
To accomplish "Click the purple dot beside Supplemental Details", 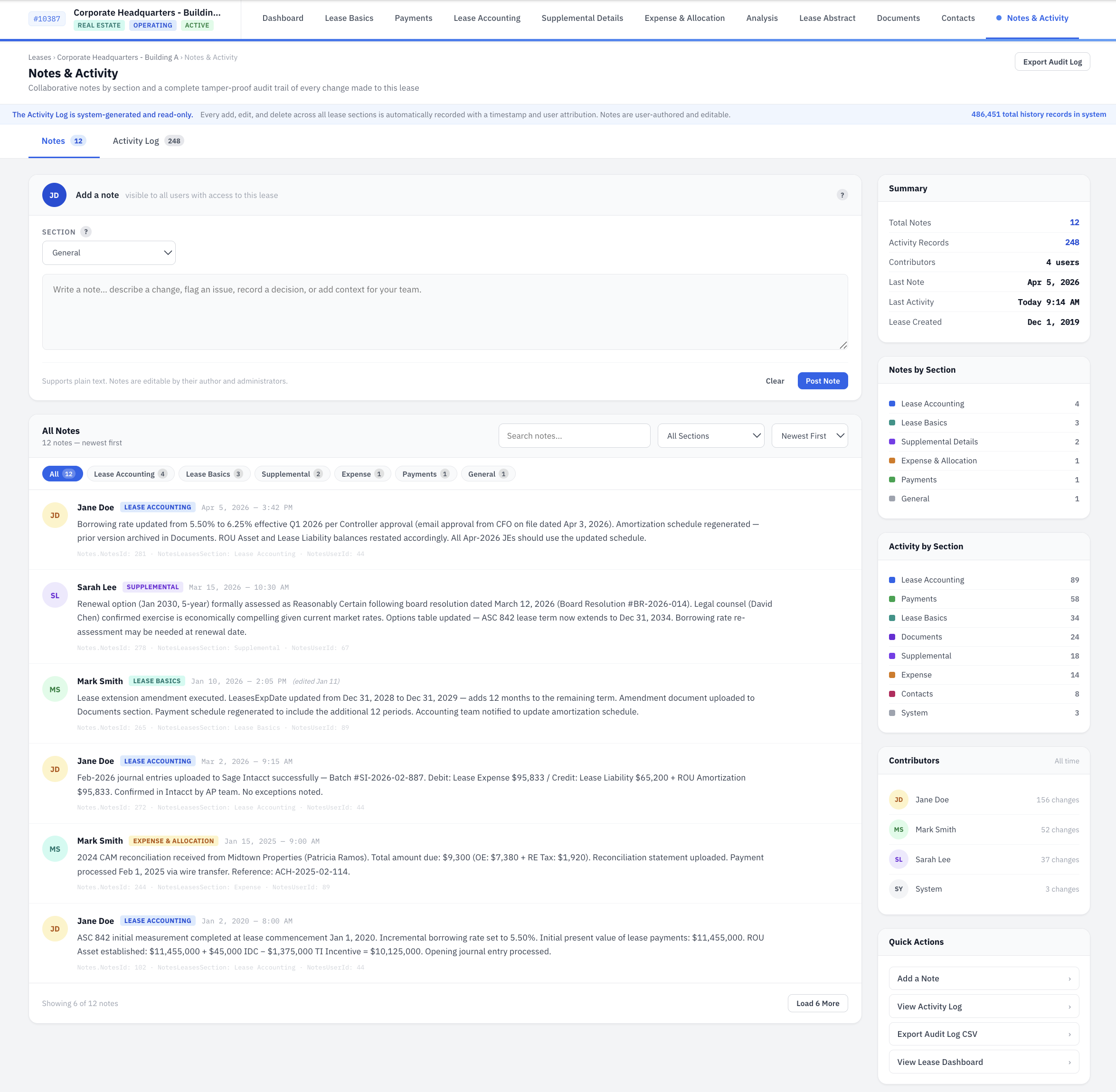I will (x=892, y=442).
